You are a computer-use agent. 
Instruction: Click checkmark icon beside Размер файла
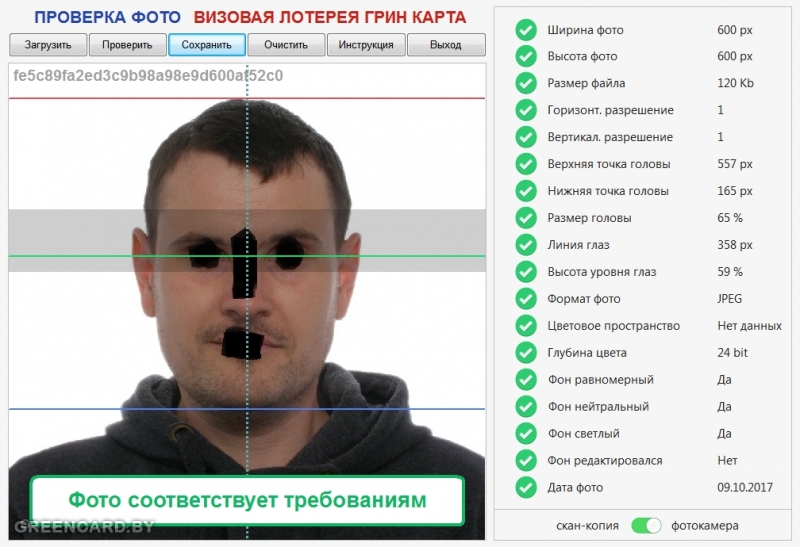(526, 84)
